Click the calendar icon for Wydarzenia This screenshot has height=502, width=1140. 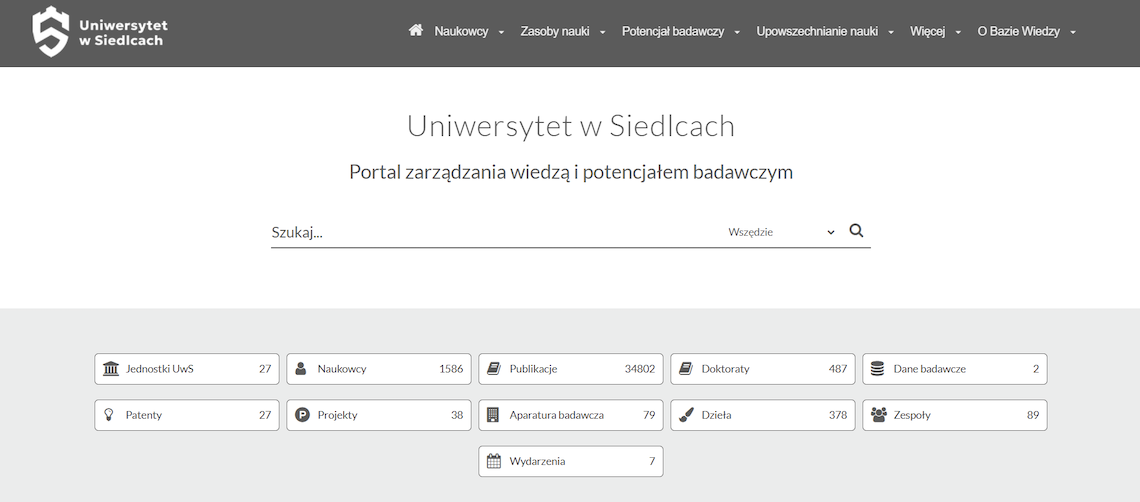[x=494, y=461]
